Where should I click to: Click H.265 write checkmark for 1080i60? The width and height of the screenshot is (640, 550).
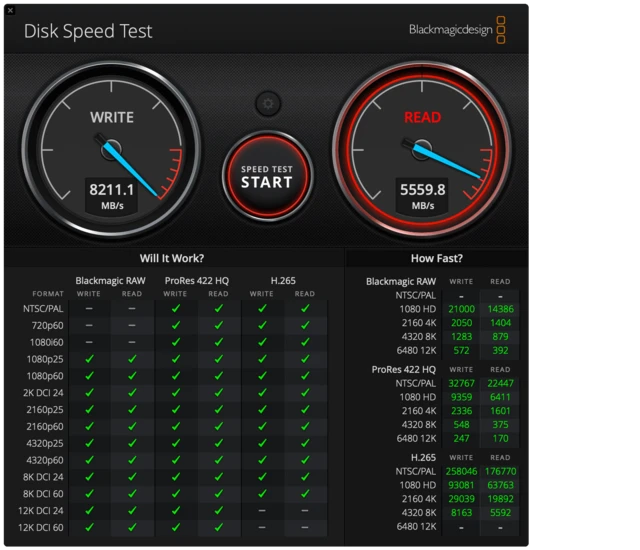(262, 342)
